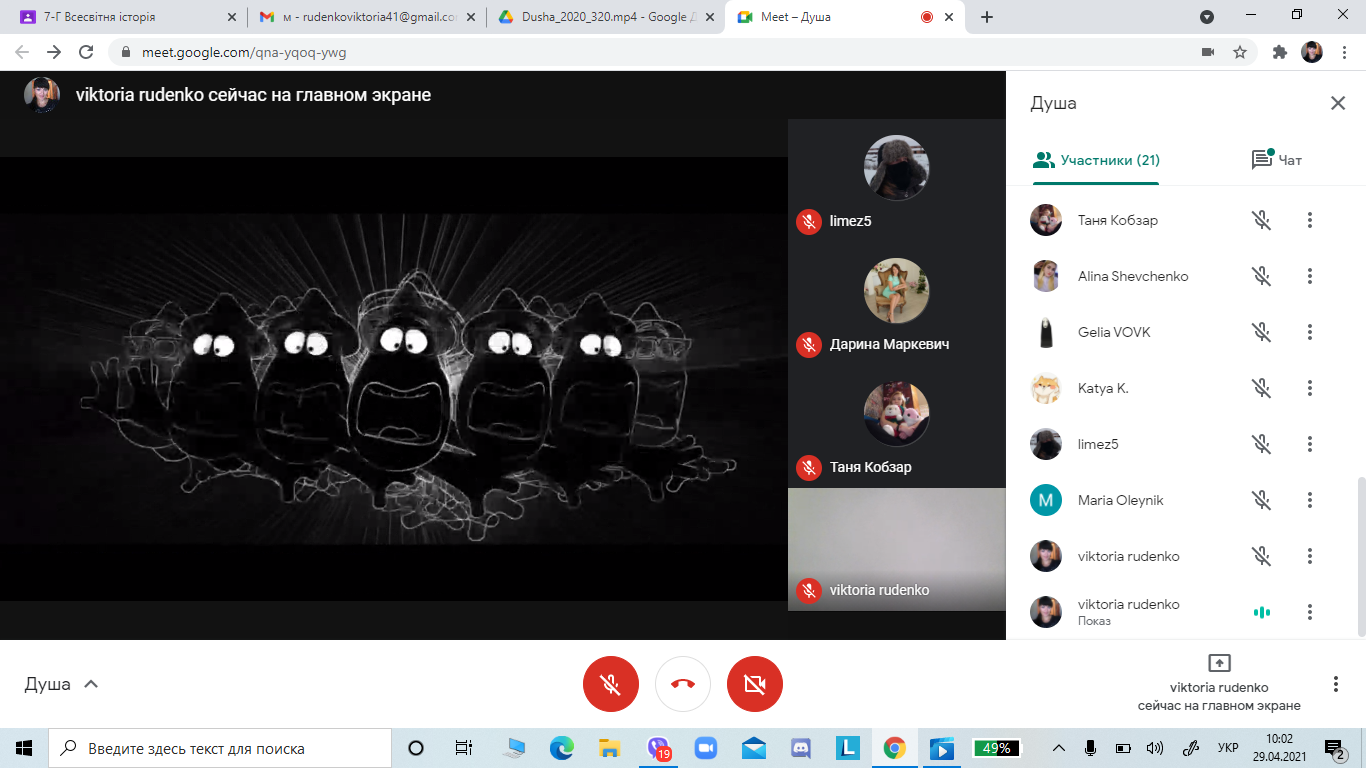Toggle the camera off button
The width and height of the screenshot is (1366, 768).
click(755, 684)
